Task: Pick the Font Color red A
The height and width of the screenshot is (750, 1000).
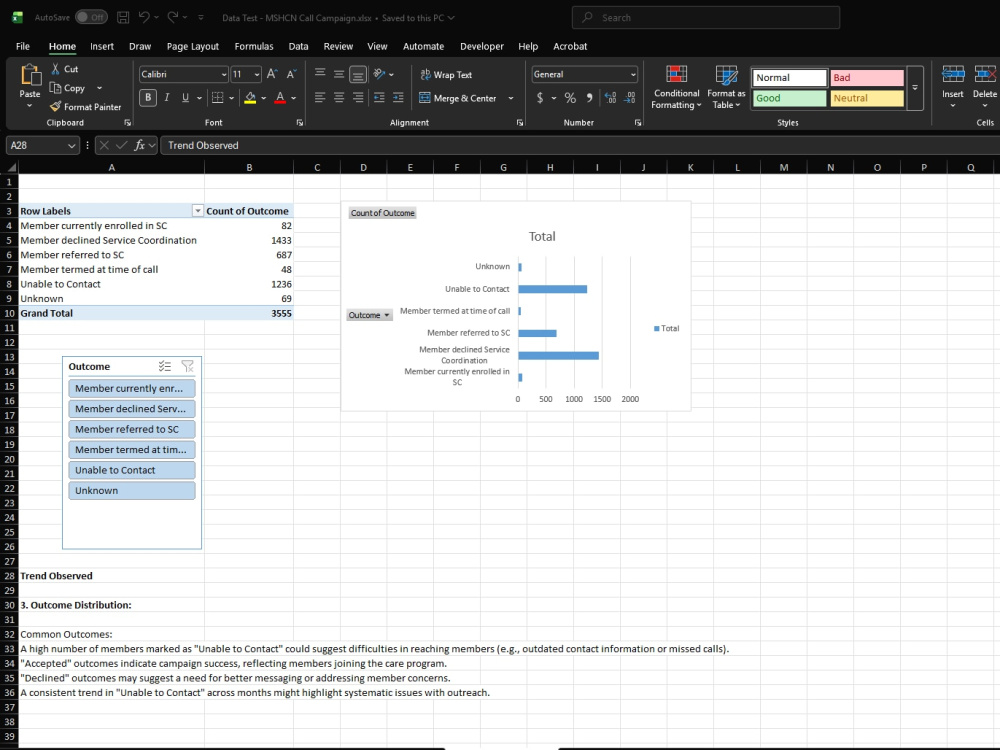Action: (x=280, y=98)
